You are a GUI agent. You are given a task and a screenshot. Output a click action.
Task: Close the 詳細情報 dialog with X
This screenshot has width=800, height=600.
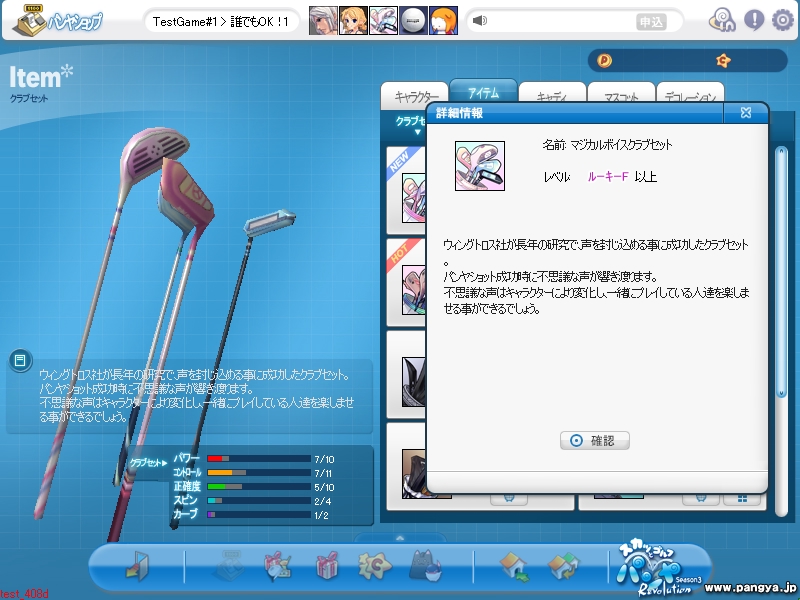745,113
